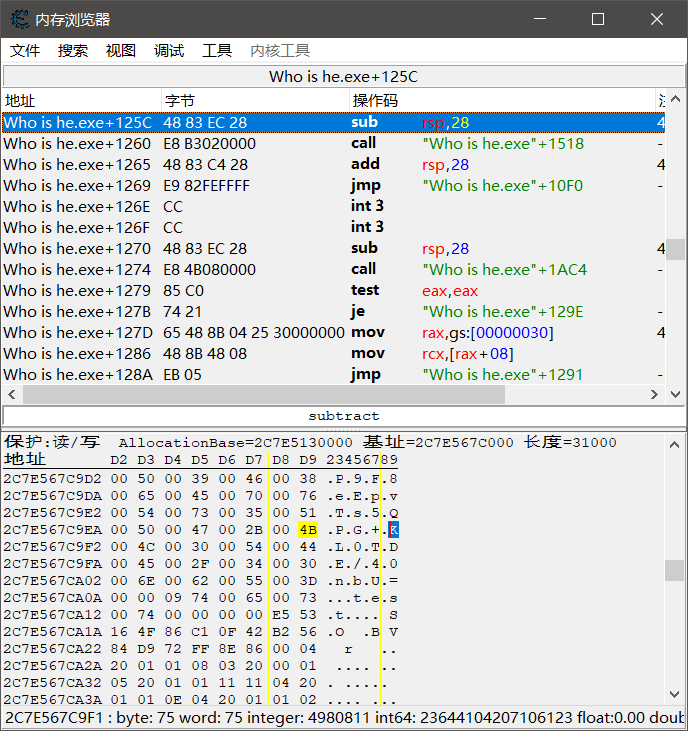Click the highlighted 4B byte in hex view

pos(307,529)
